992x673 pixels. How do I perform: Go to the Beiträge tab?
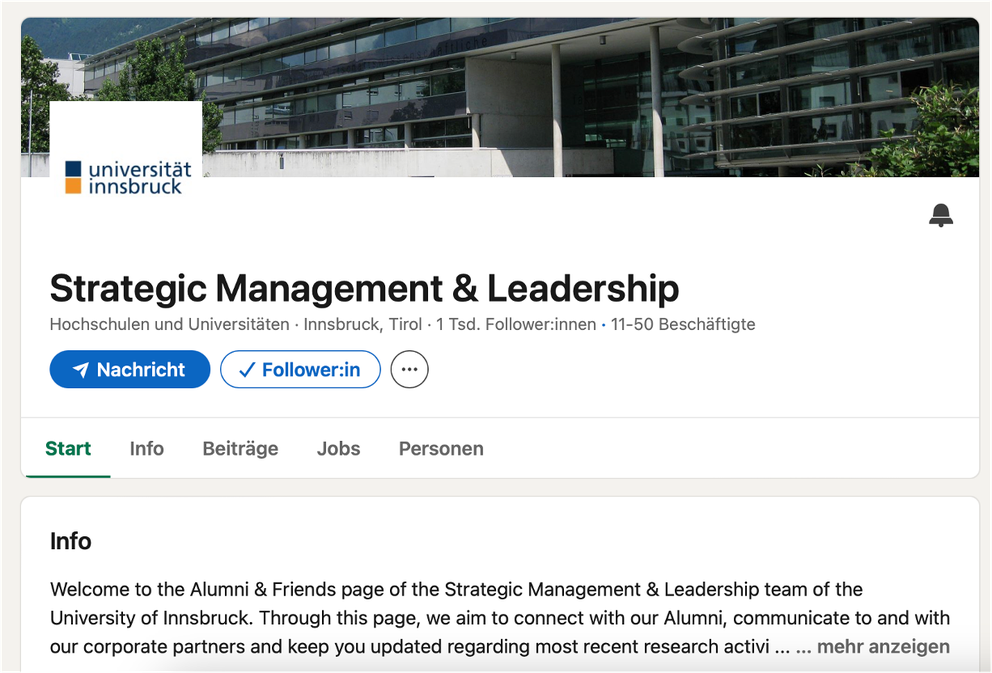coord(240,449)
